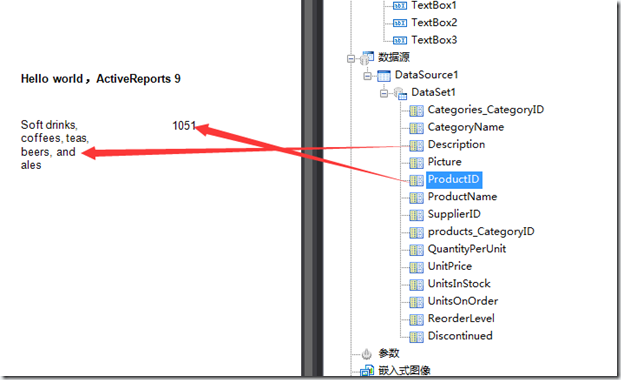The image size is (621, 380).
Task: Click the 数据源 data source folder icon
Action: (367, 57)
